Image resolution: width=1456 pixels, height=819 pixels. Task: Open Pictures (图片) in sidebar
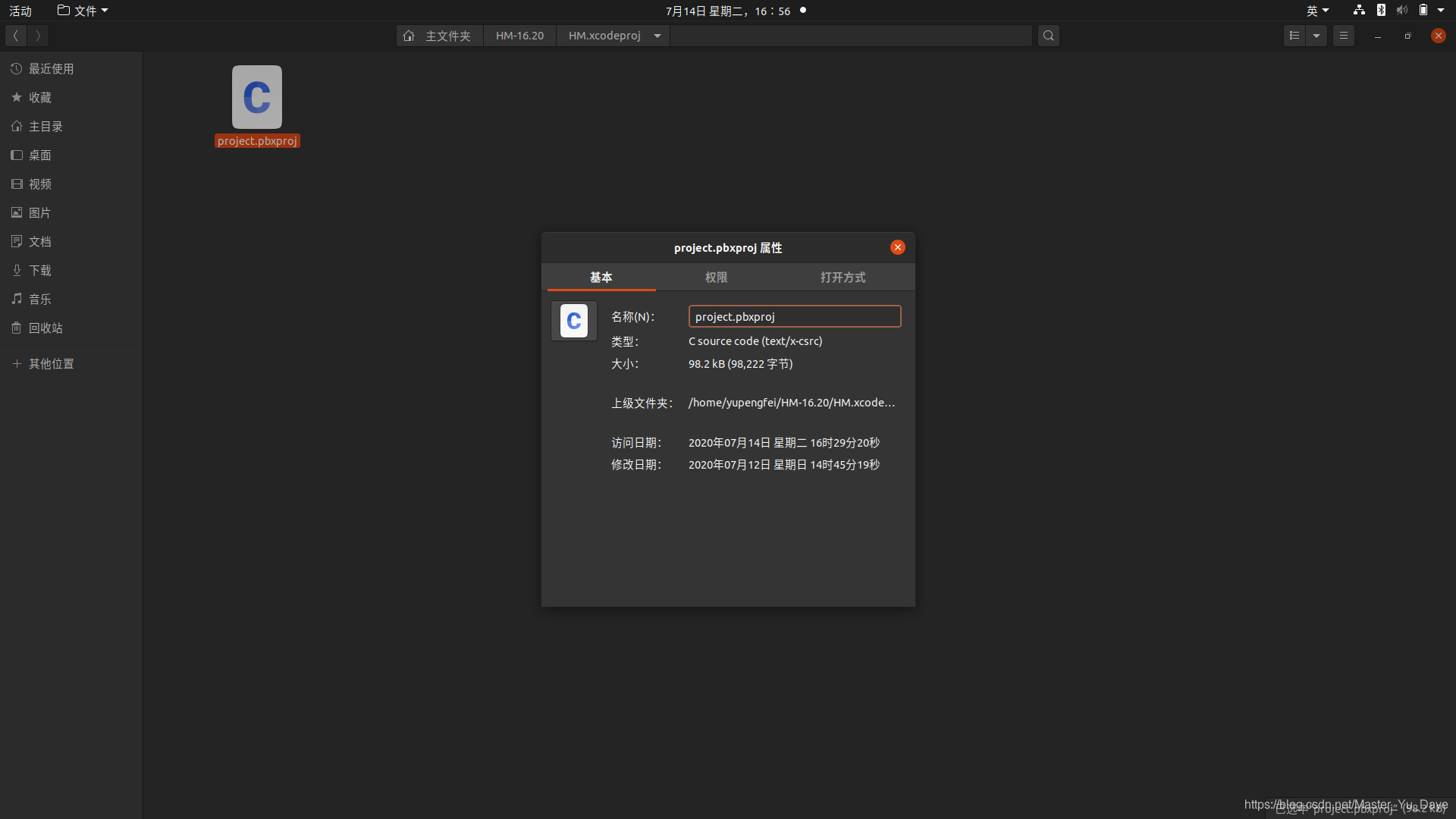71,213
